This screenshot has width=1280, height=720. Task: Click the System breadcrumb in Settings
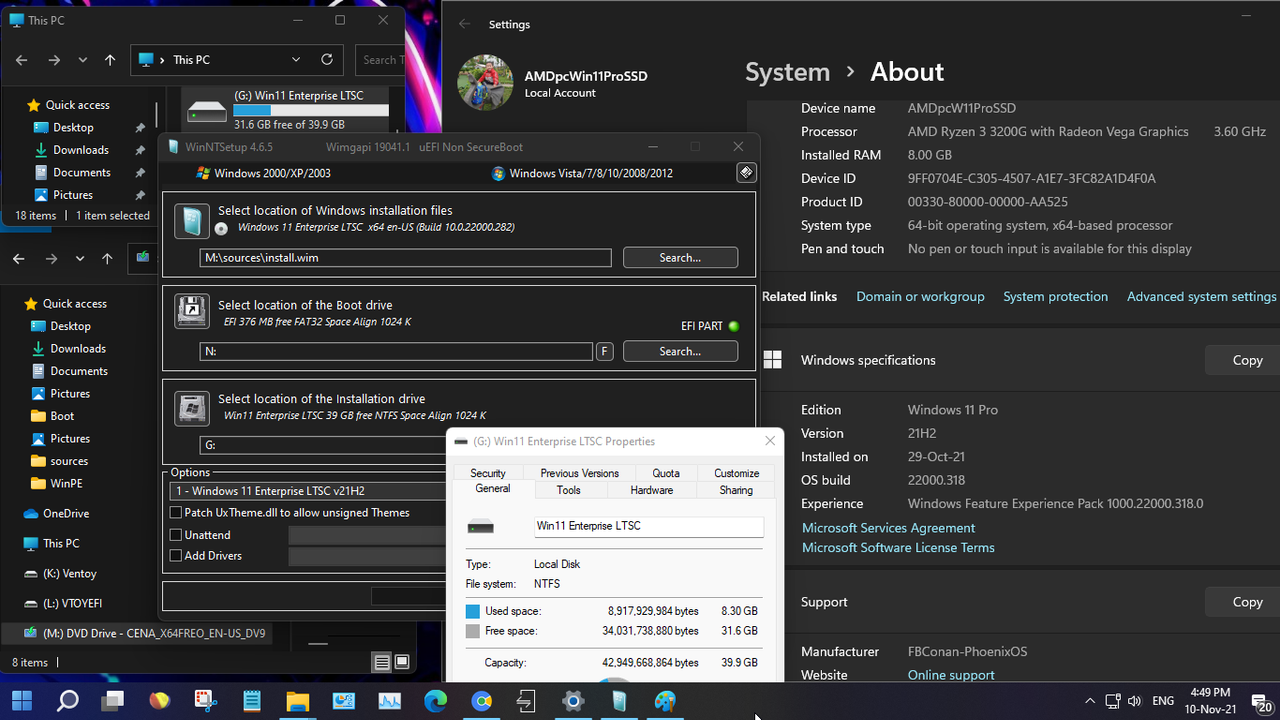787,72
